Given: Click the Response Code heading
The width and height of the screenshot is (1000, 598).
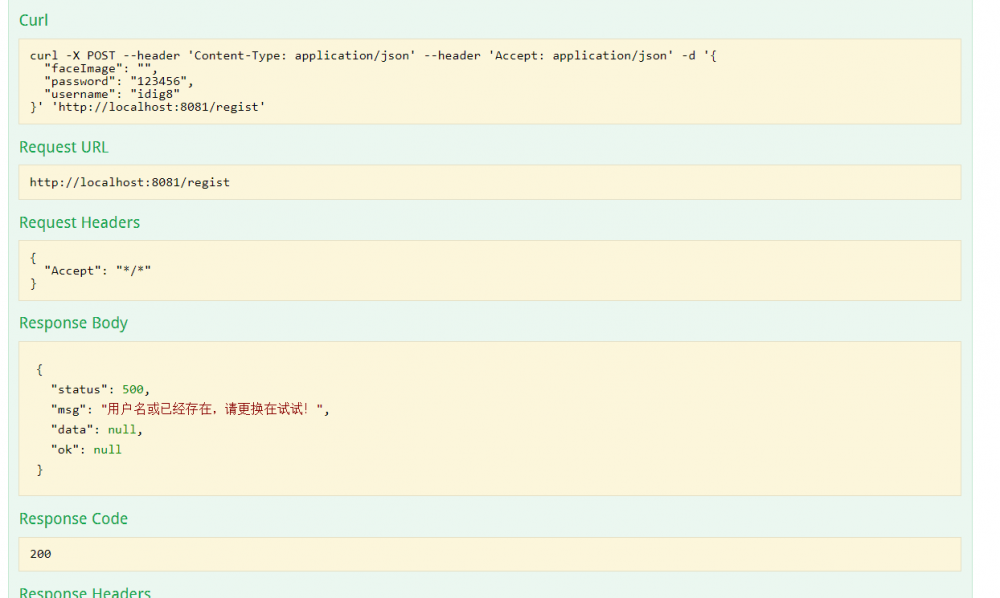Looking at the screenshot, I should [x=73, y=518].
